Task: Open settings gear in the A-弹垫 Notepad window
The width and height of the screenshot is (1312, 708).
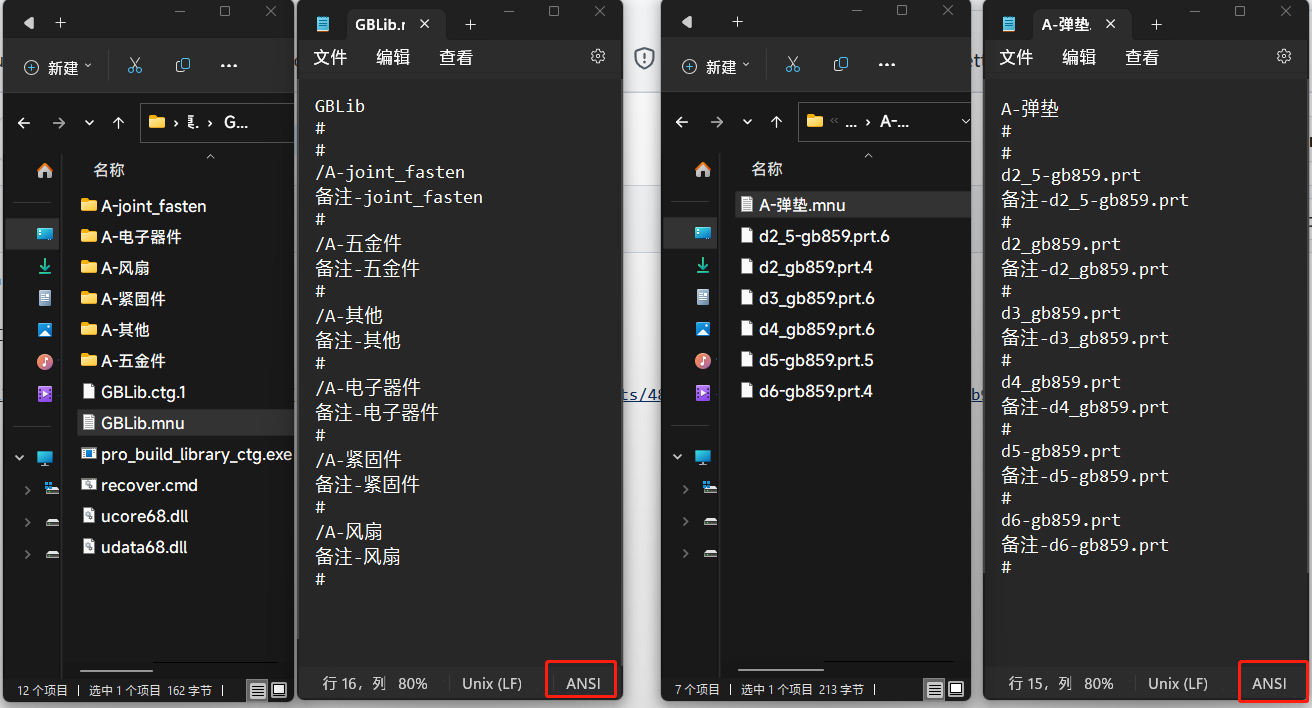Action: (1283, 57)
